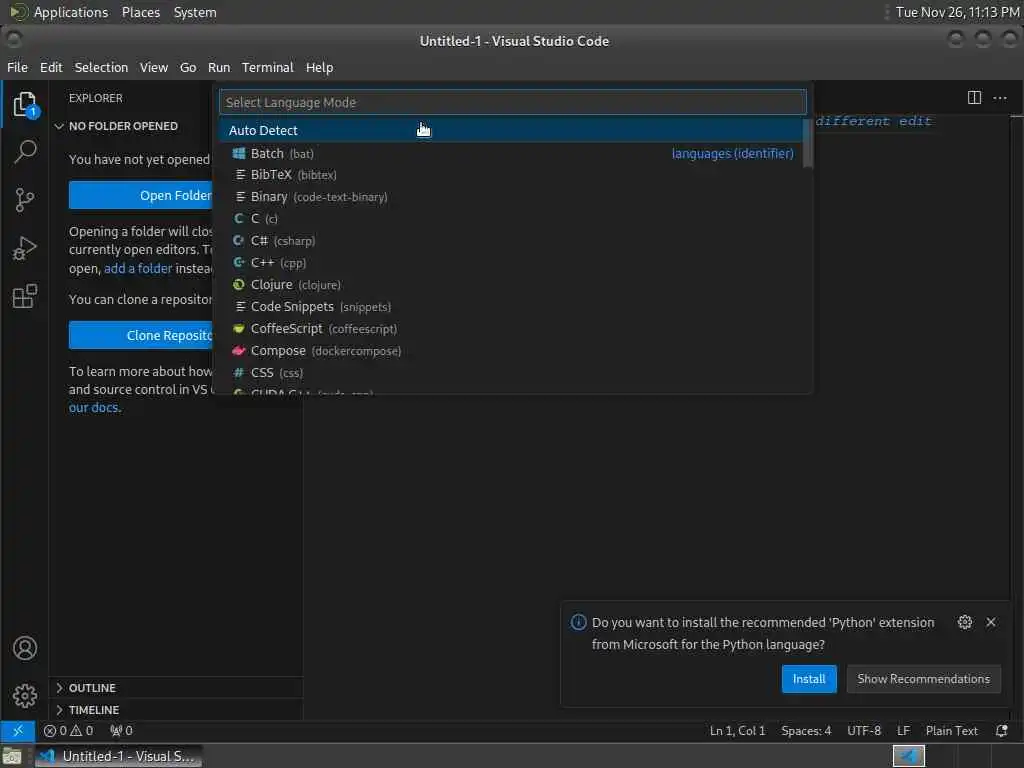Open the Places system menu
The width and height of the screenshot is (1024, 768).
tap(140, 12)
